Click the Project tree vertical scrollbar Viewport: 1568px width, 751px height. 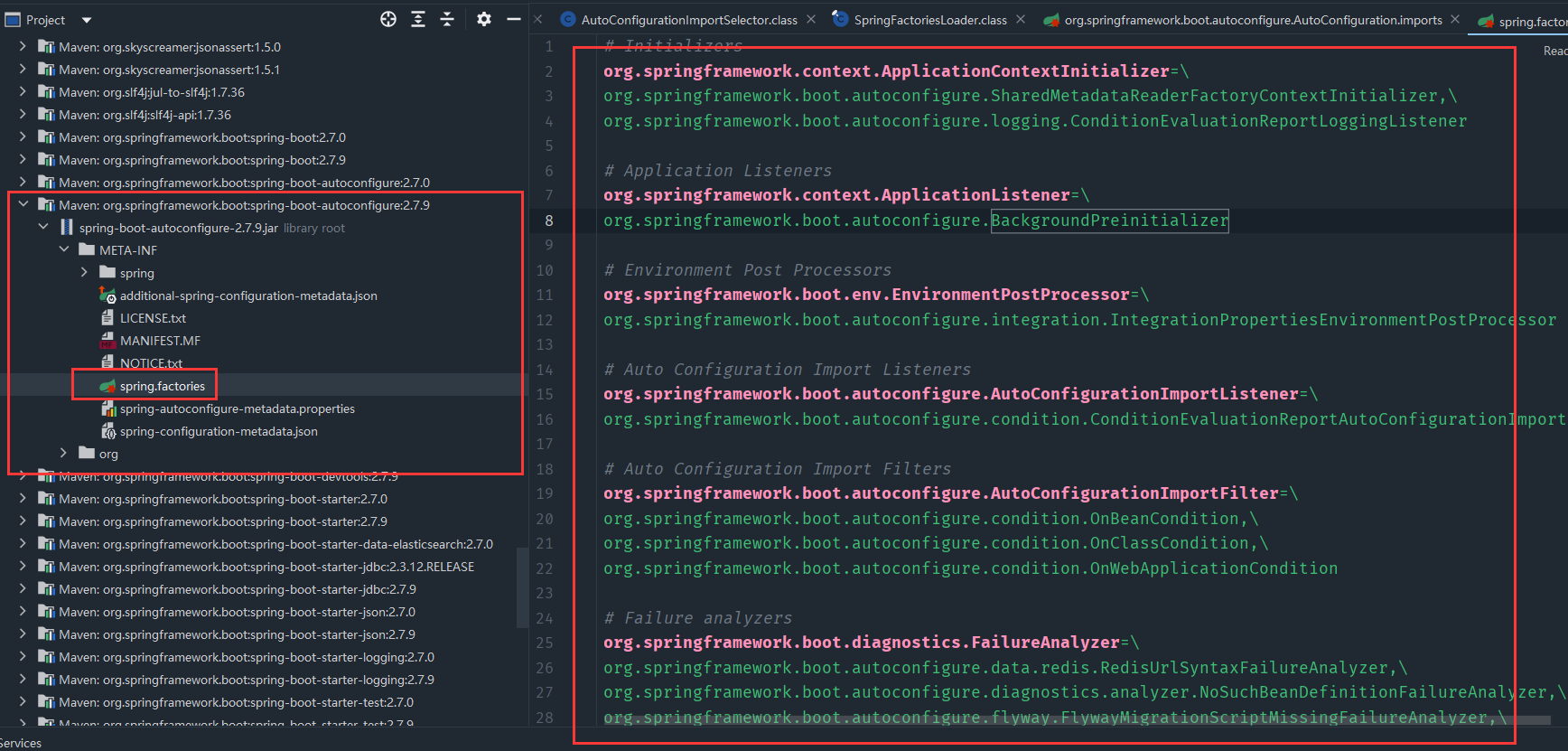(521, 587)
